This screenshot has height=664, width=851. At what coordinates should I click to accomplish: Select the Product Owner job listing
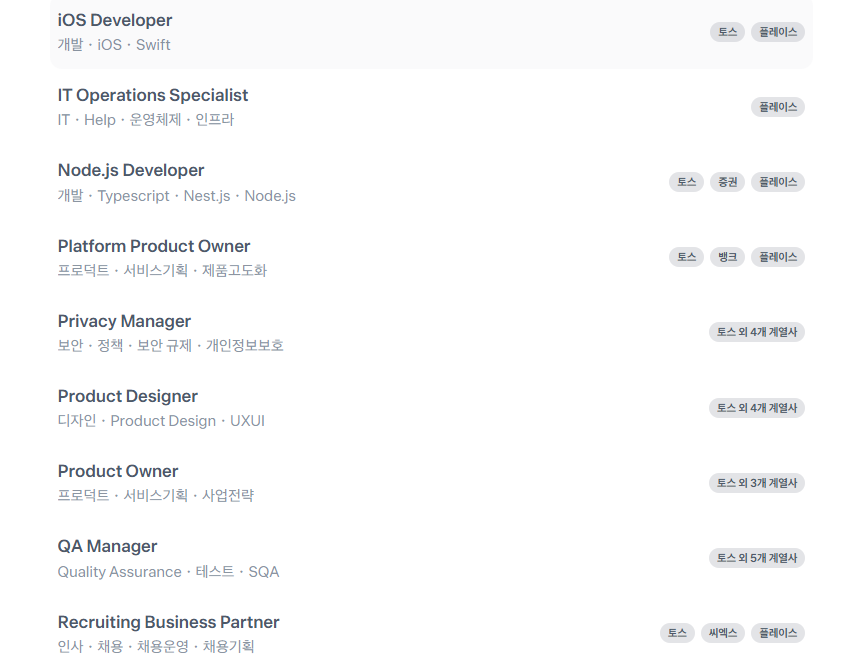tap(431, 483)
